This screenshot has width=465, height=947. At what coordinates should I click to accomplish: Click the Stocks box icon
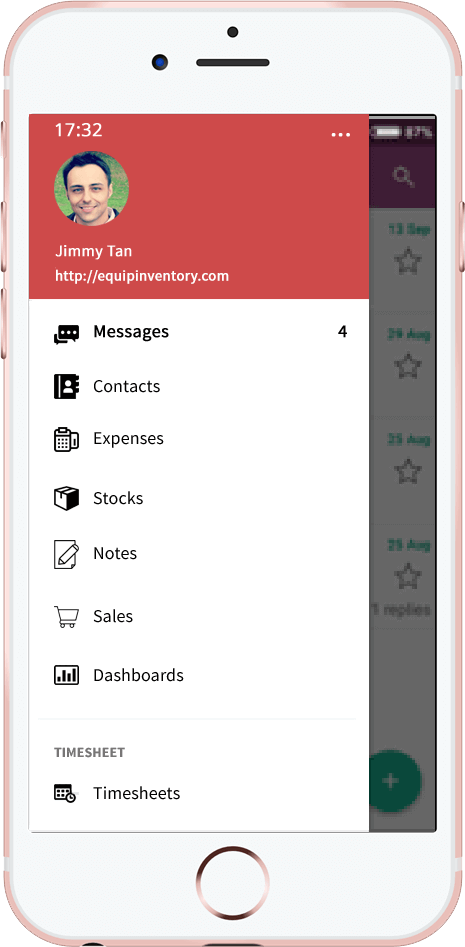click(x=66, y=498)
